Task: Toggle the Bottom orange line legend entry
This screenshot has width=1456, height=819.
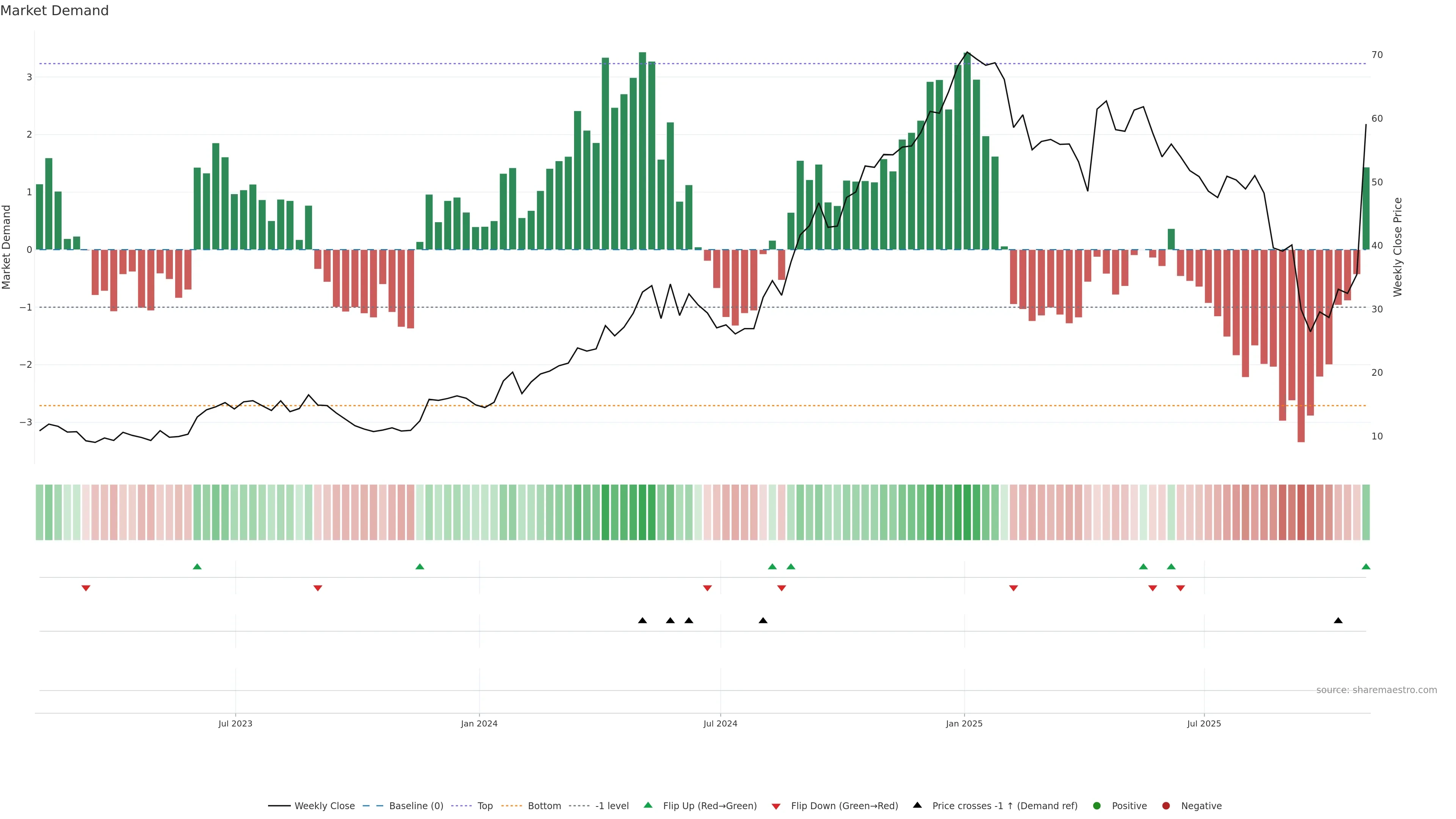Action: point(544,805)
